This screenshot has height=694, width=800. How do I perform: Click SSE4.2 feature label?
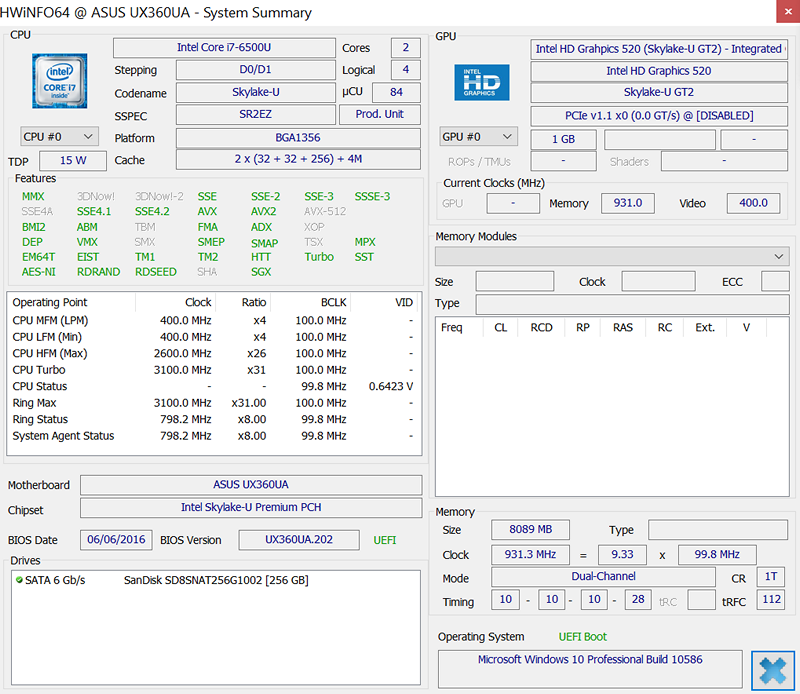152,211
